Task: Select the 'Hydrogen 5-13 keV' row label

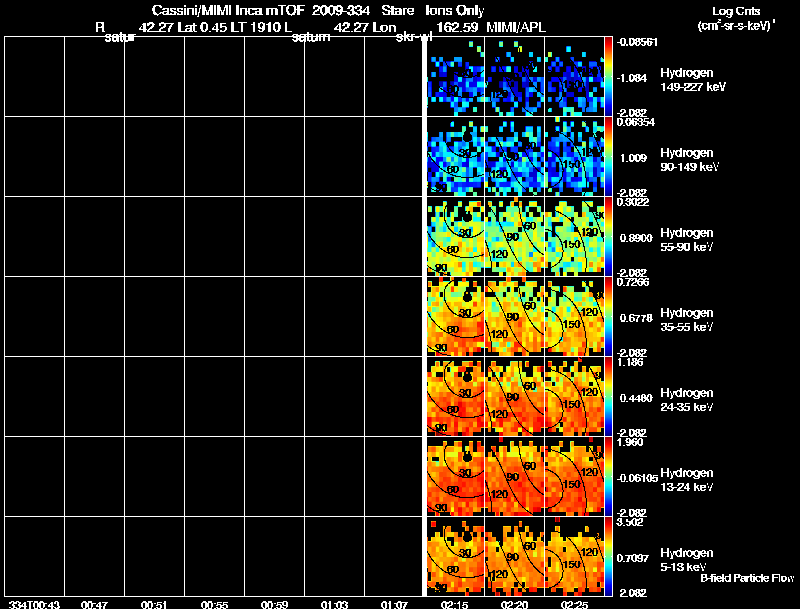Action: 687,560
